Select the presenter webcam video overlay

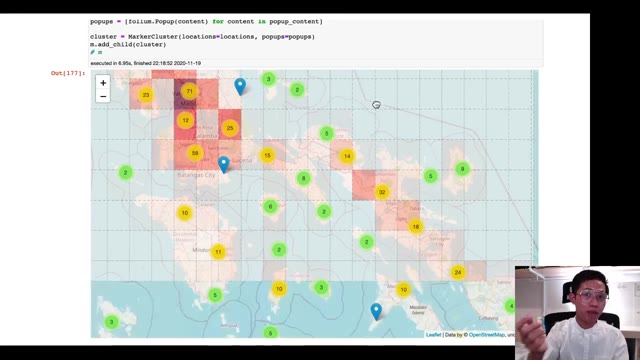click(x=577, y=313)
